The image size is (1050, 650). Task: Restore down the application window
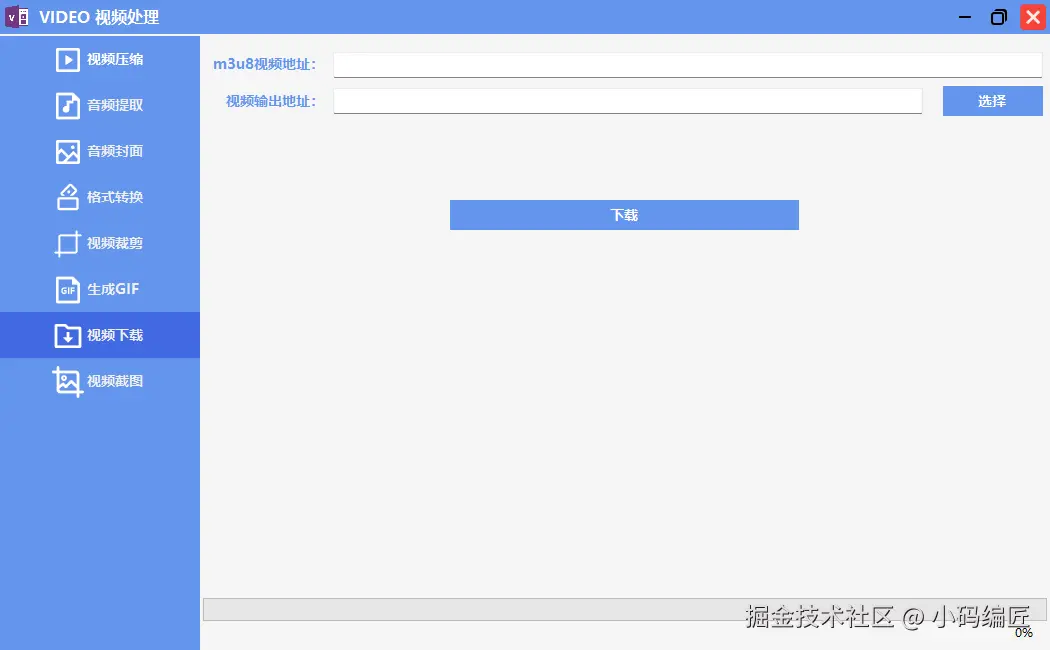pyautogui.click(x=998, y=17)
